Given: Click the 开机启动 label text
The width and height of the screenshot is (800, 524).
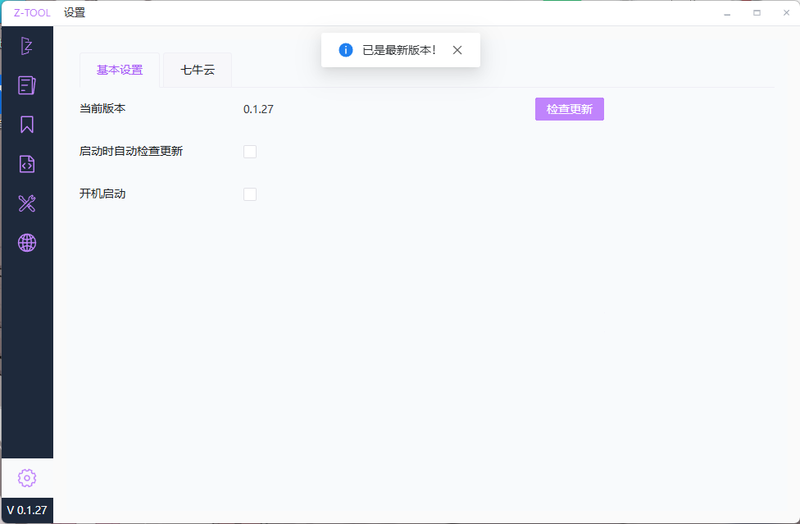Looking at the screenshot, I should 103,194.
